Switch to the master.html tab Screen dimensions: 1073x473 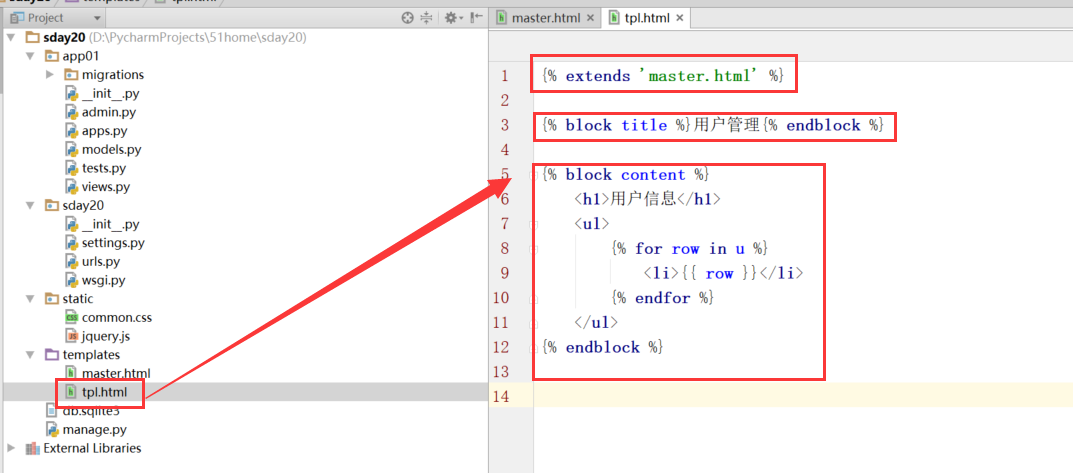coord(544,18)
